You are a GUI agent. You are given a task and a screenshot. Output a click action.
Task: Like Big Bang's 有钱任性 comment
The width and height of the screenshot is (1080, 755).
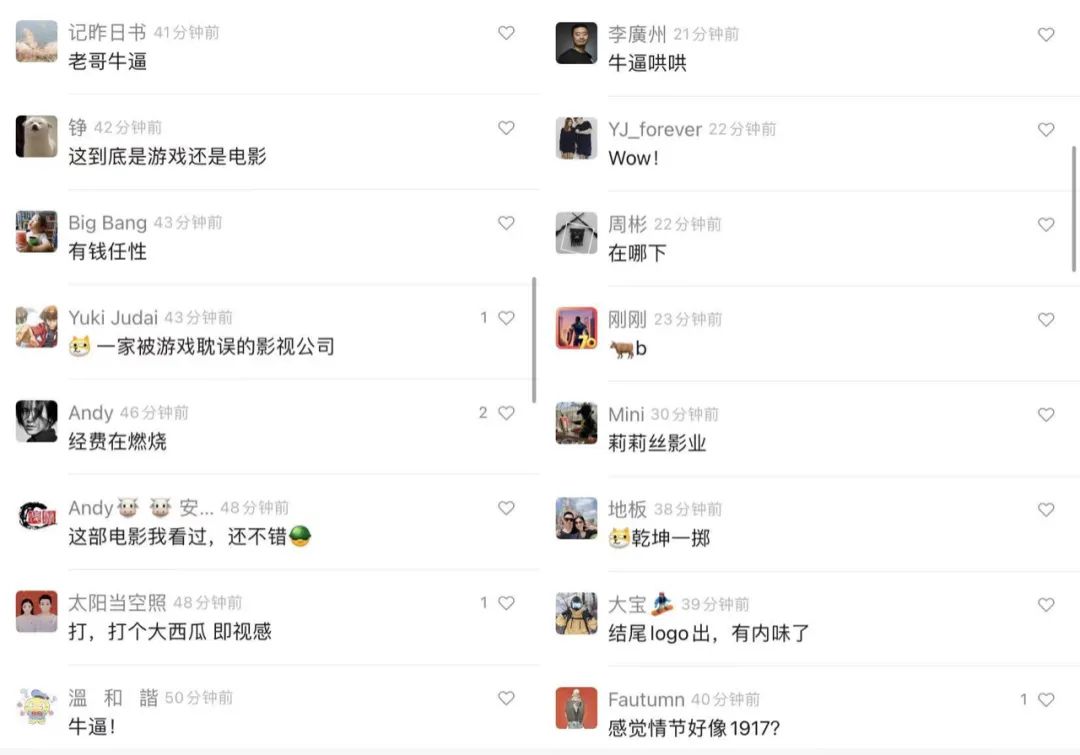tap(506, 223)
